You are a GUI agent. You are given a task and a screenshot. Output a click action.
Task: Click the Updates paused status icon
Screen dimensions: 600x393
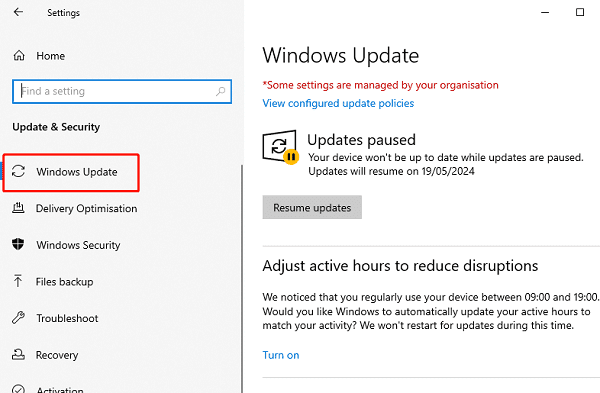[x=280, y=147]
